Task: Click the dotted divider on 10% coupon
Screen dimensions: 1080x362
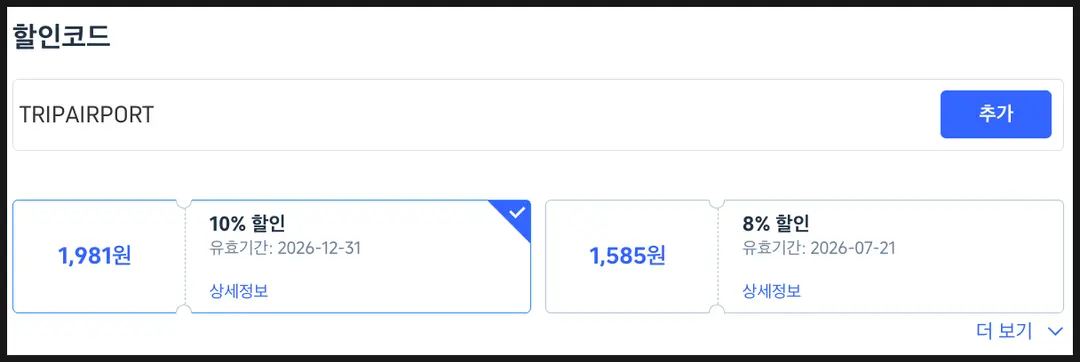Action: (184, 257)
